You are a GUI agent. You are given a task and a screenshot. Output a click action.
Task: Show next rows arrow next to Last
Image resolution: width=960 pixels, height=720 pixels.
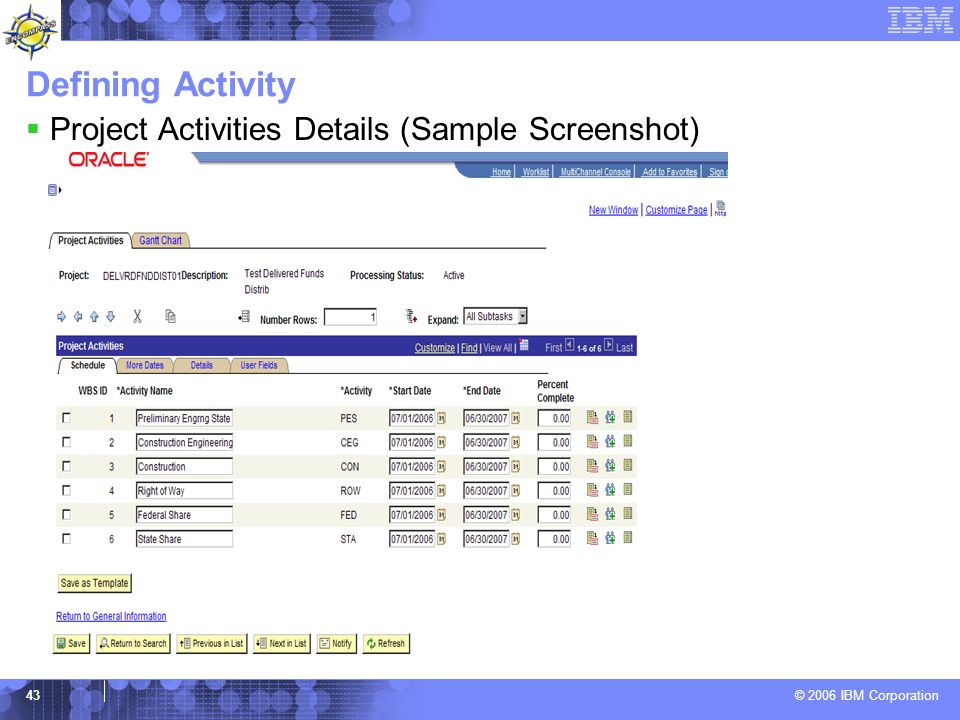pos(609,345)
